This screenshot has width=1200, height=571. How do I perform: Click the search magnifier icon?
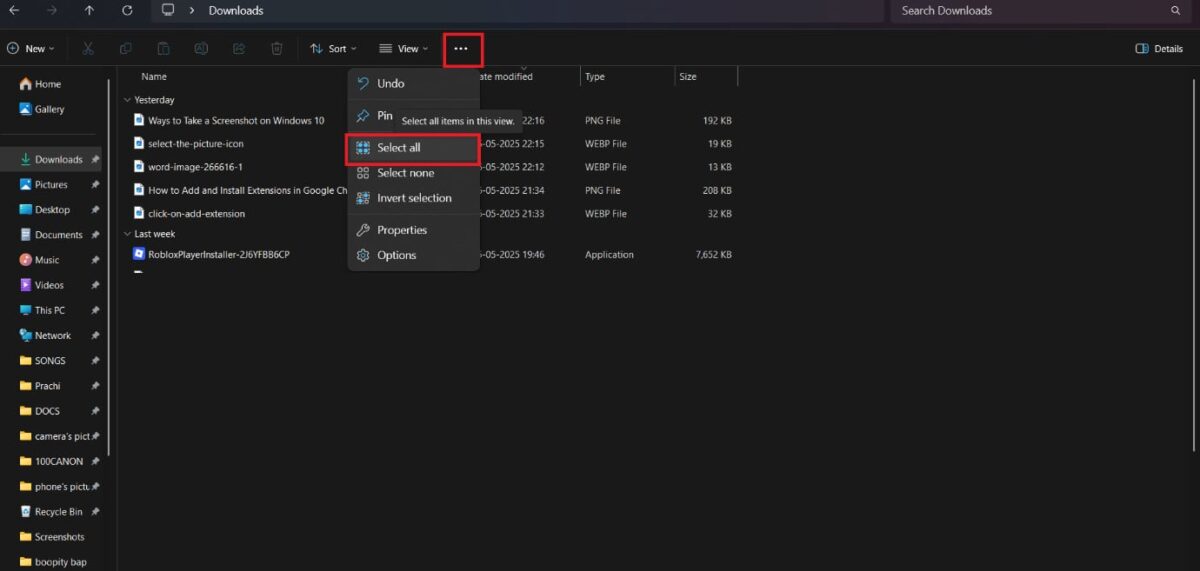(1175, 11)
